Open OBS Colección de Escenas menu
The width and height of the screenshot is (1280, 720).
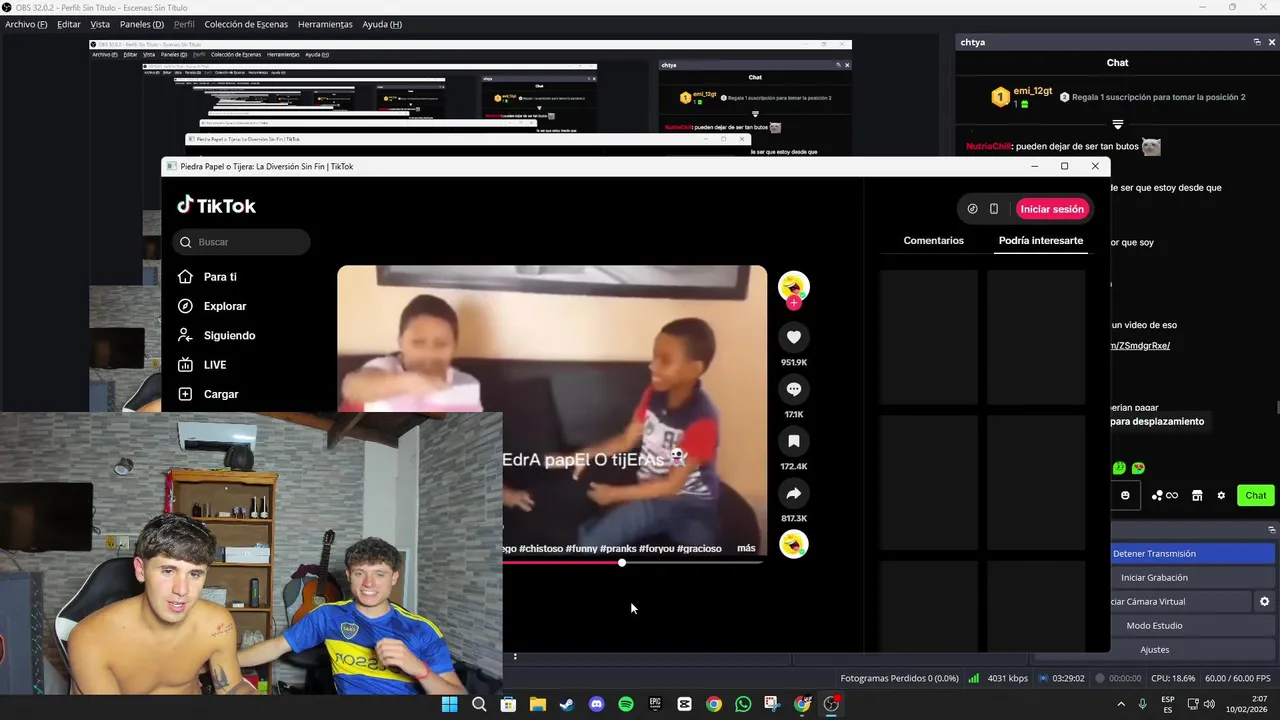coord(246,24)
